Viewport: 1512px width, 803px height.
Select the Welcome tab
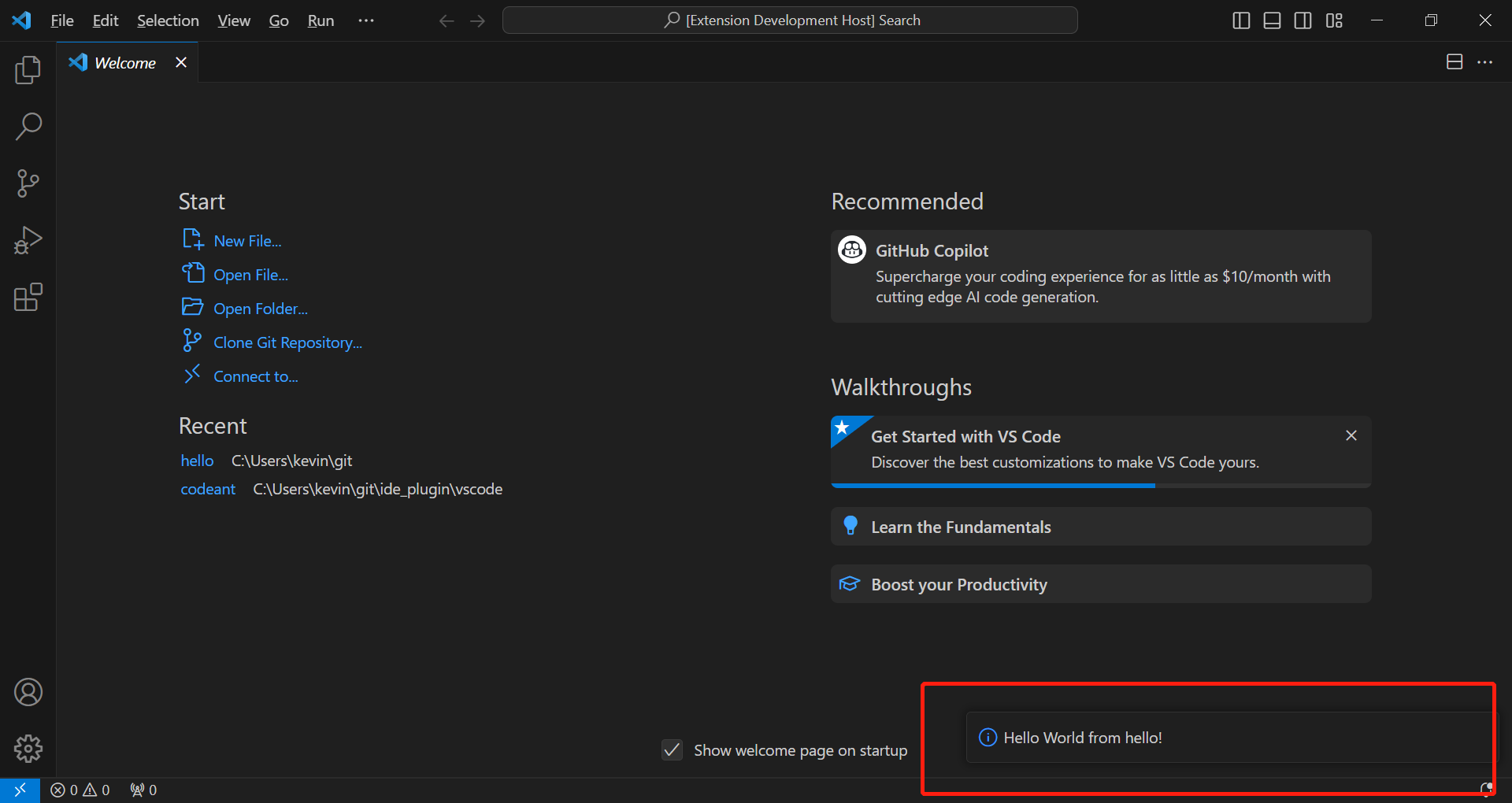coord(127,62)
